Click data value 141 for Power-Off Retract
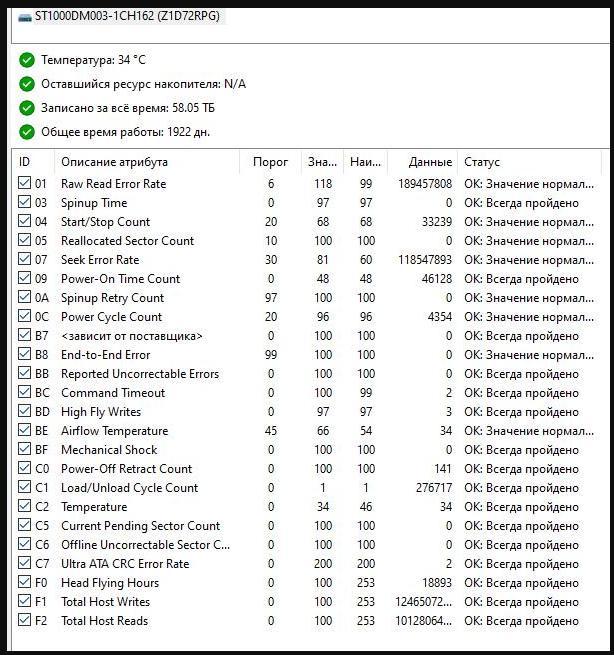This screenshot has width=614, height=655. 443,469
